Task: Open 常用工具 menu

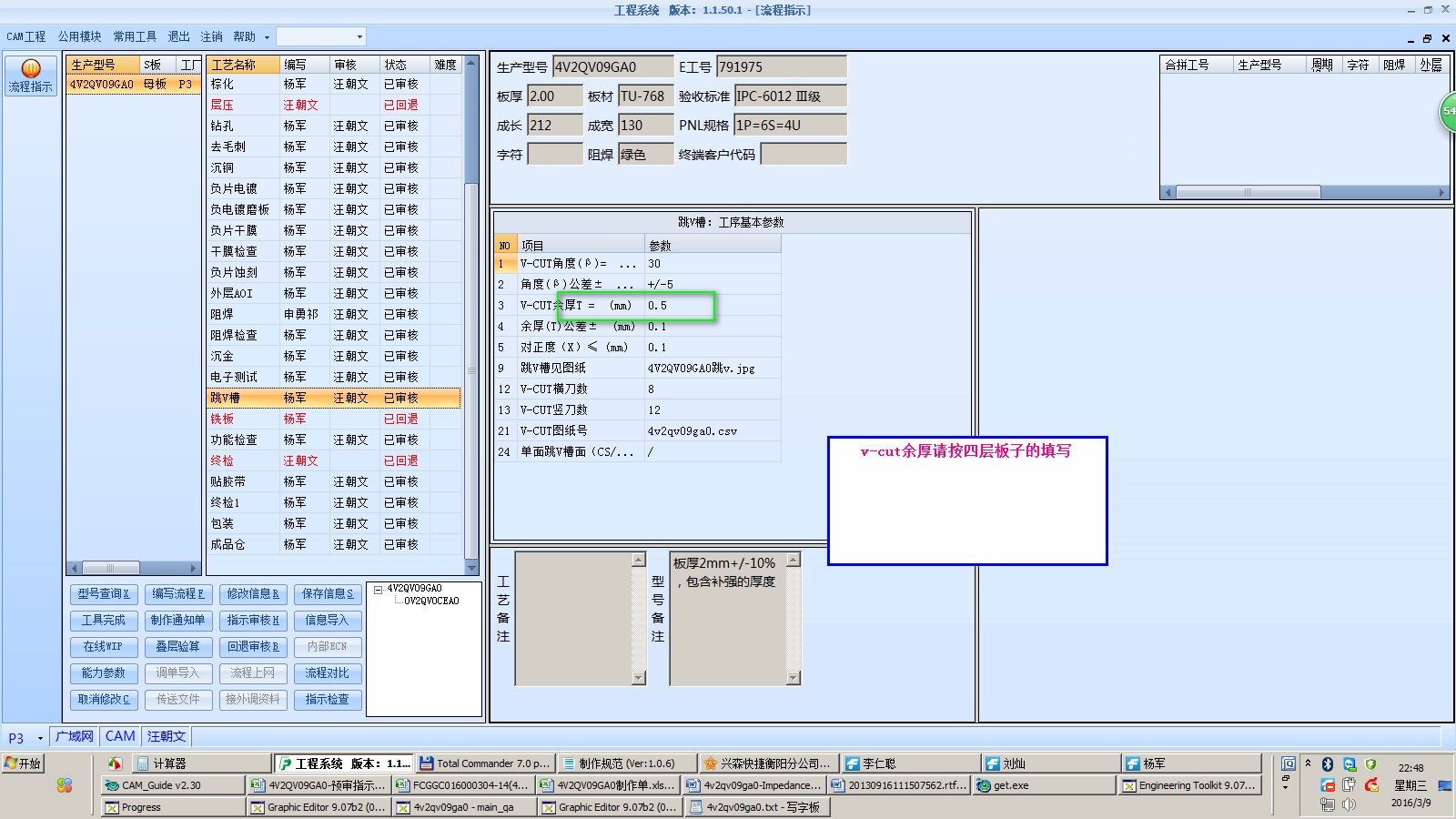Action: [x=135, y=36]
